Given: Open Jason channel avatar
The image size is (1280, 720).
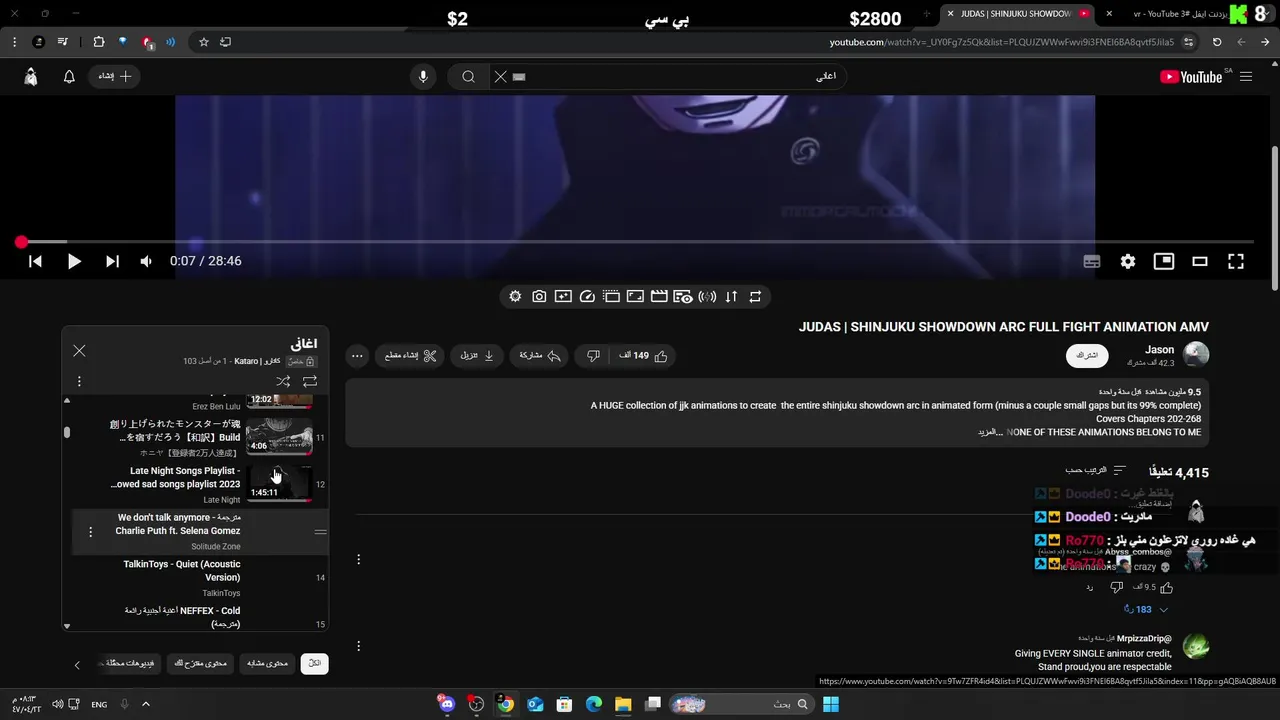Looking at the screenshot, I should 1196,355.
